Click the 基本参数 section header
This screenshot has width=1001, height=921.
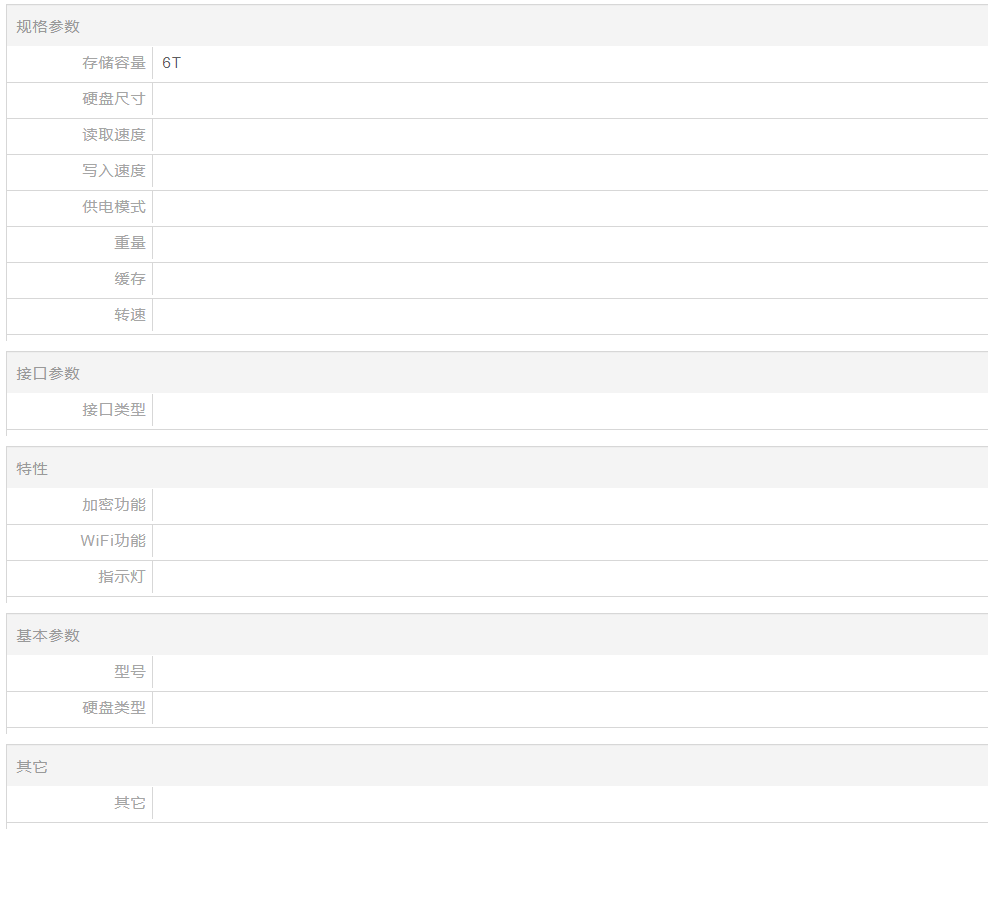(x=48, y=635)
